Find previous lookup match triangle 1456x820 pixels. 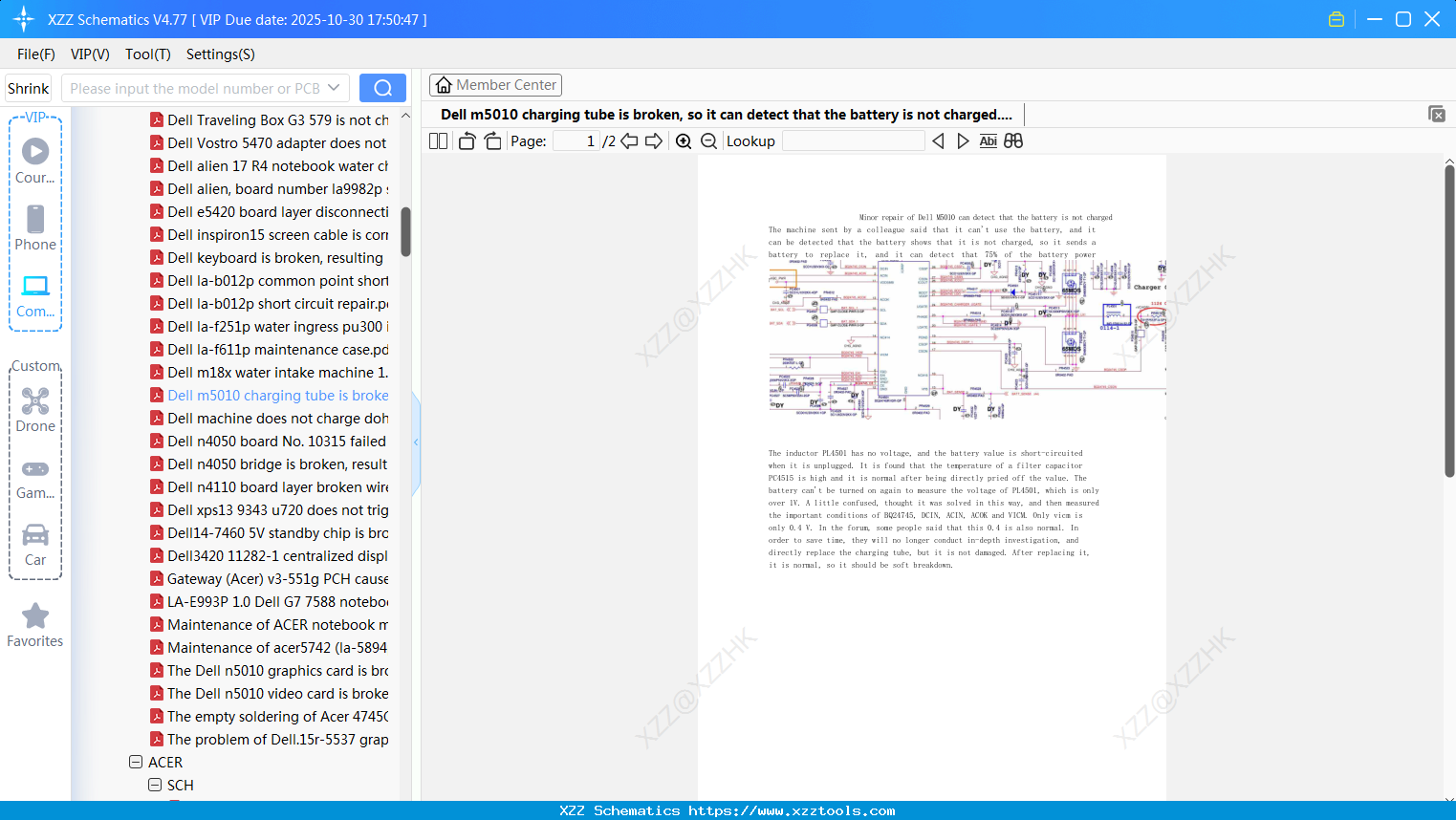[x=938, y=141]
